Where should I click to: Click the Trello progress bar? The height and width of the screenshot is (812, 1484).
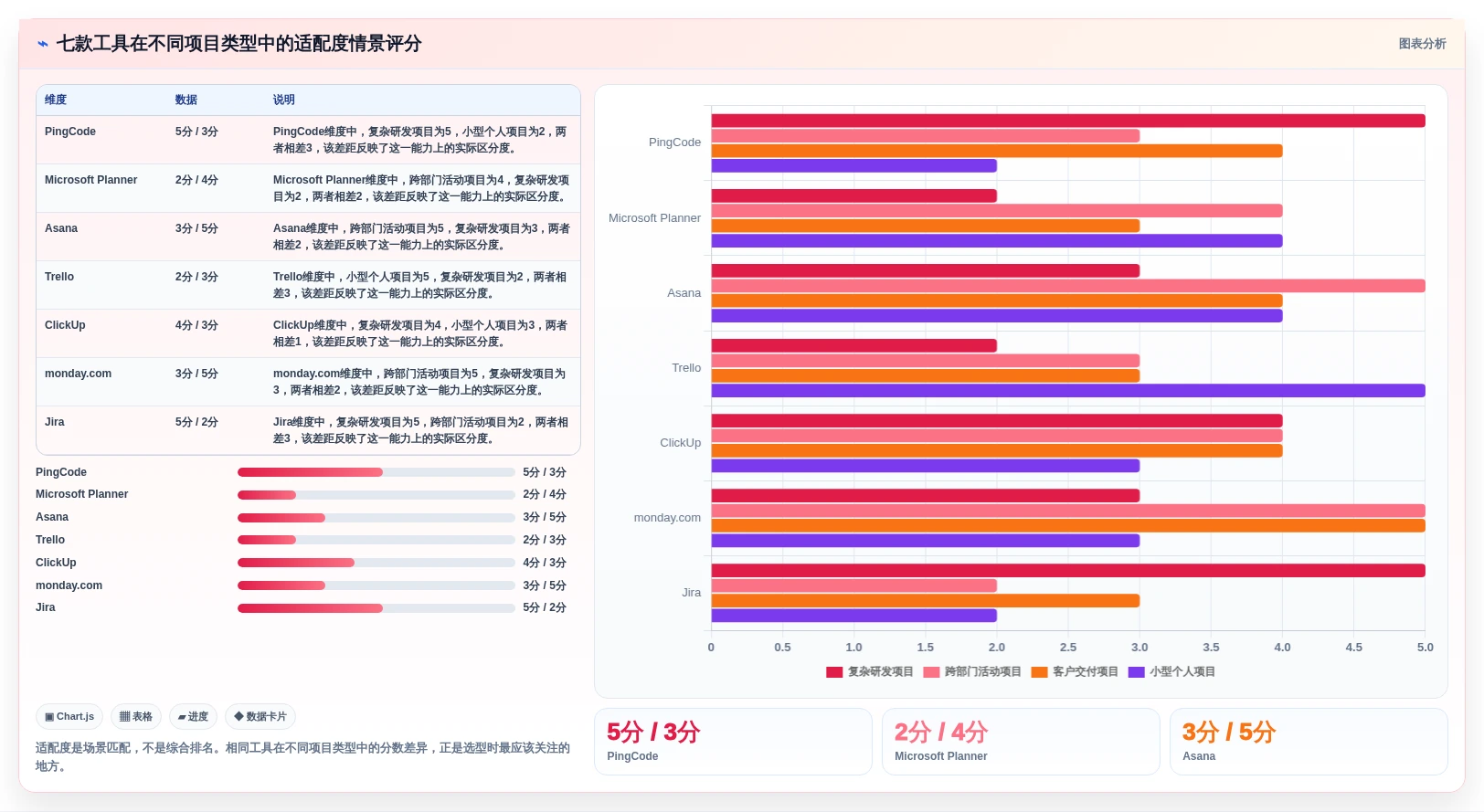(x=376, y=540)
